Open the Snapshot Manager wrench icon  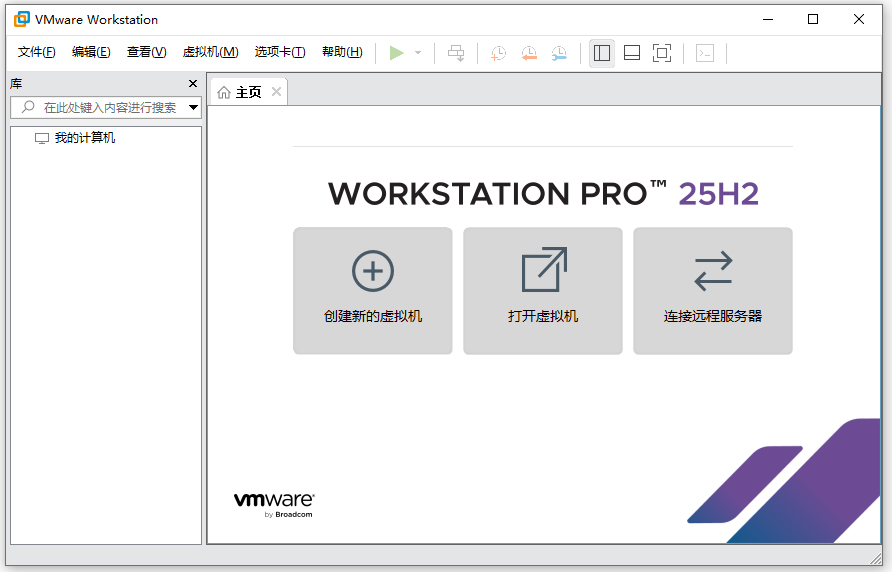559,53
